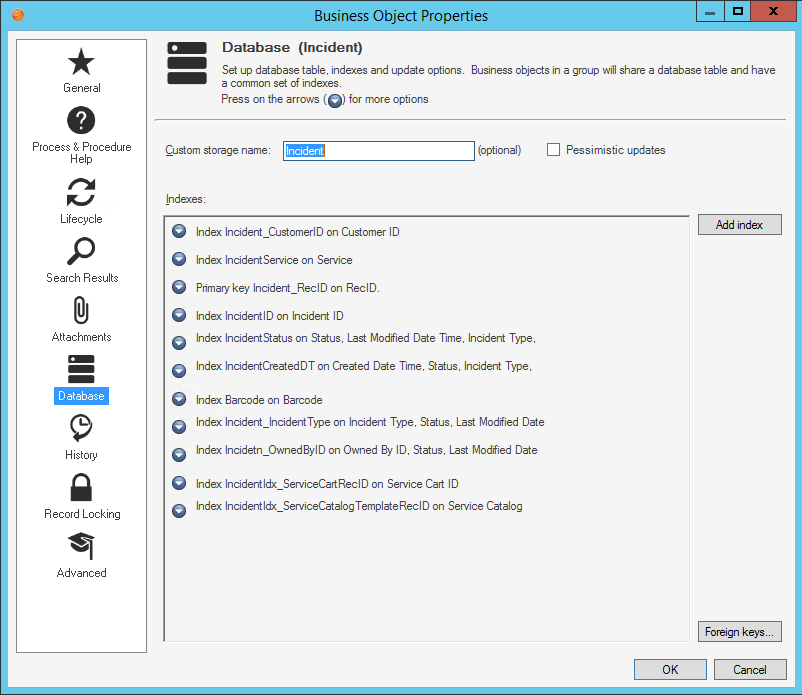Screen dimensions: 802x695
Task: Click the Custom storage name field
Action: [x=378, y=150]
